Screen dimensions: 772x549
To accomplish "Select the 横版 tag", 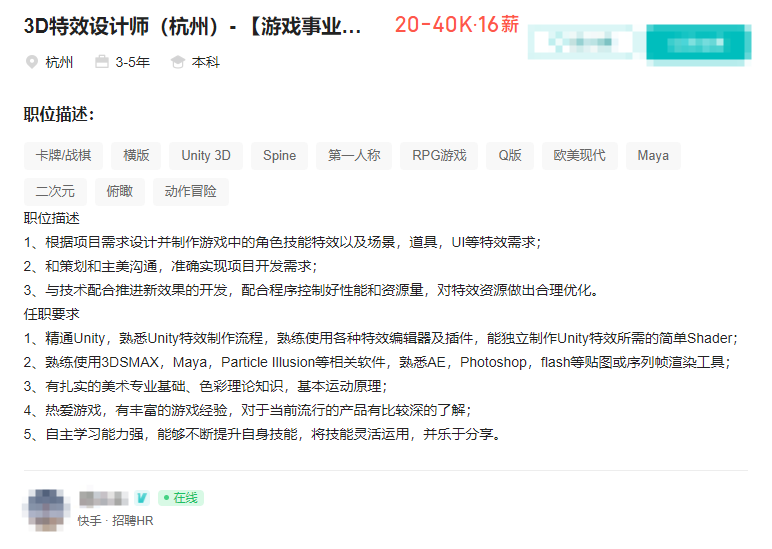I will pos(136,155).
